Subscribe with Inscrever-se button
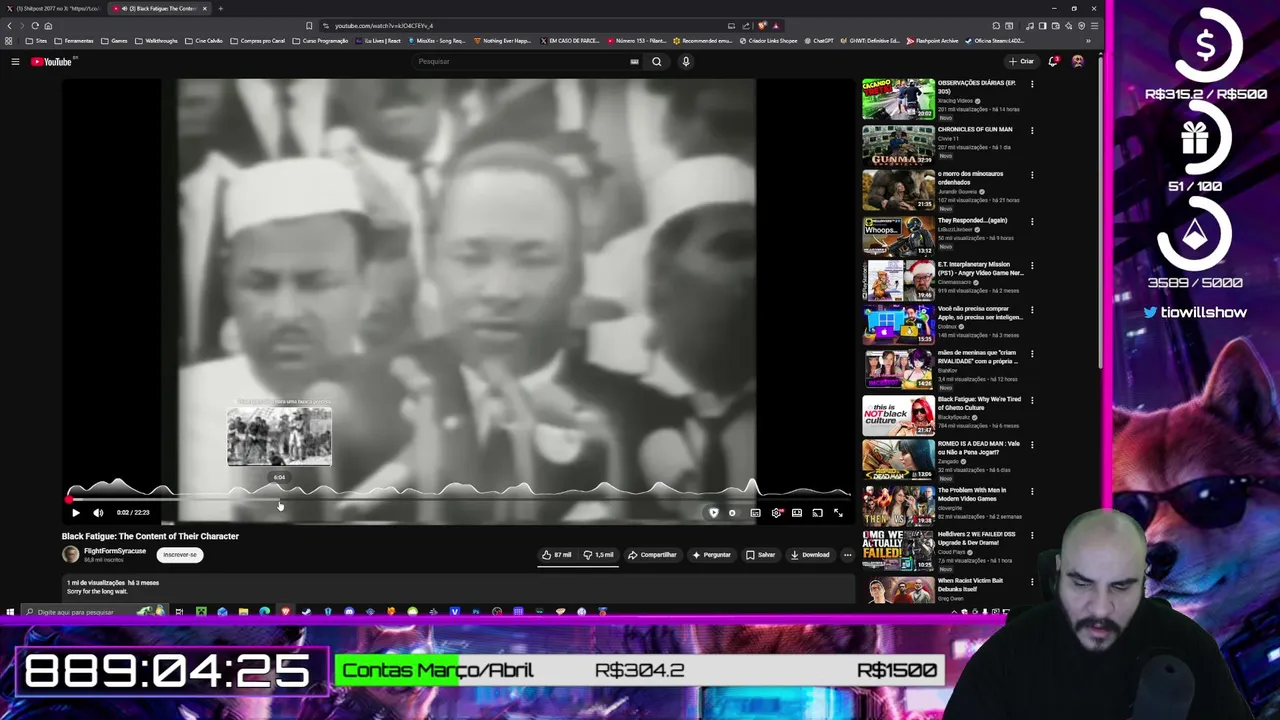This screenshot has height=720, width=1280. point(180,555)
